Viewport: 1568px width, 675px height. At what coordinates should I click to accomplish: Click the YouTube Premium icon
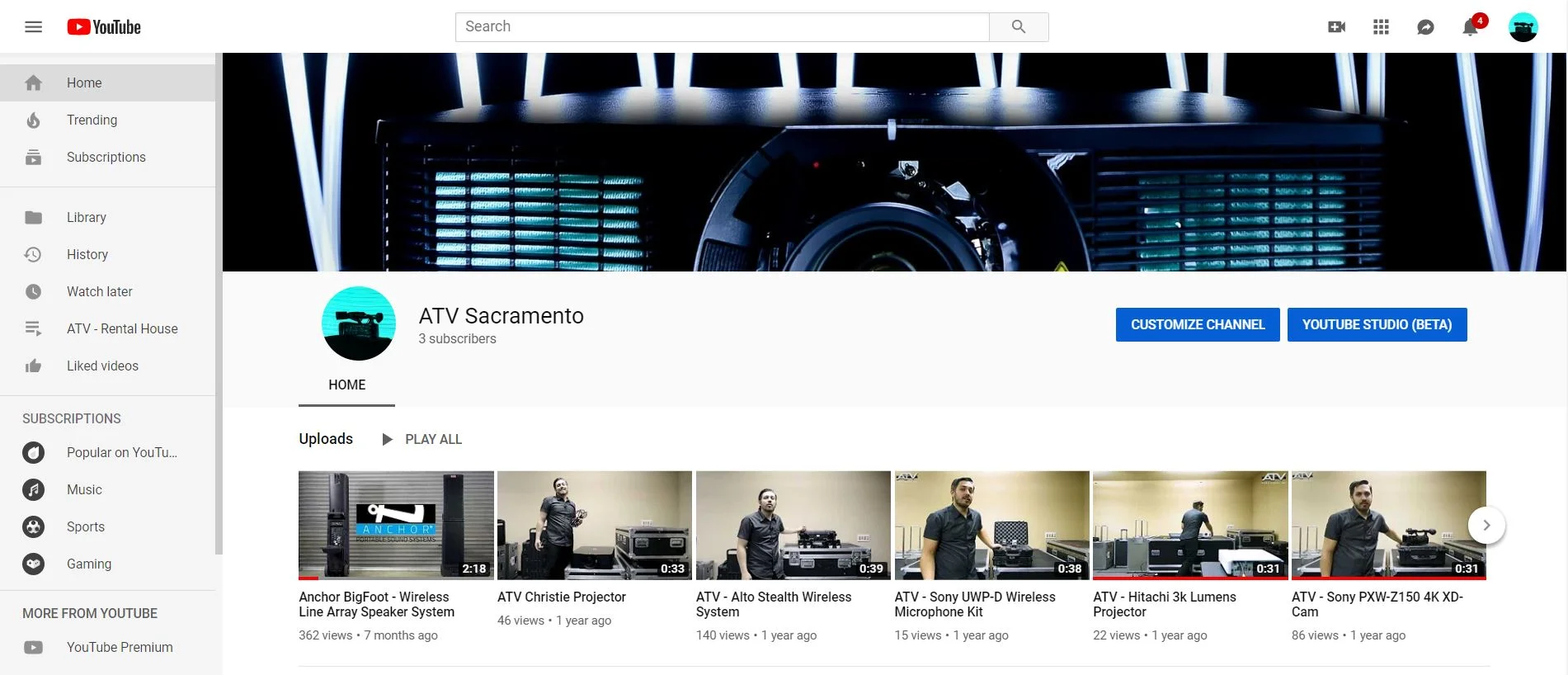(x=33, y=647)
